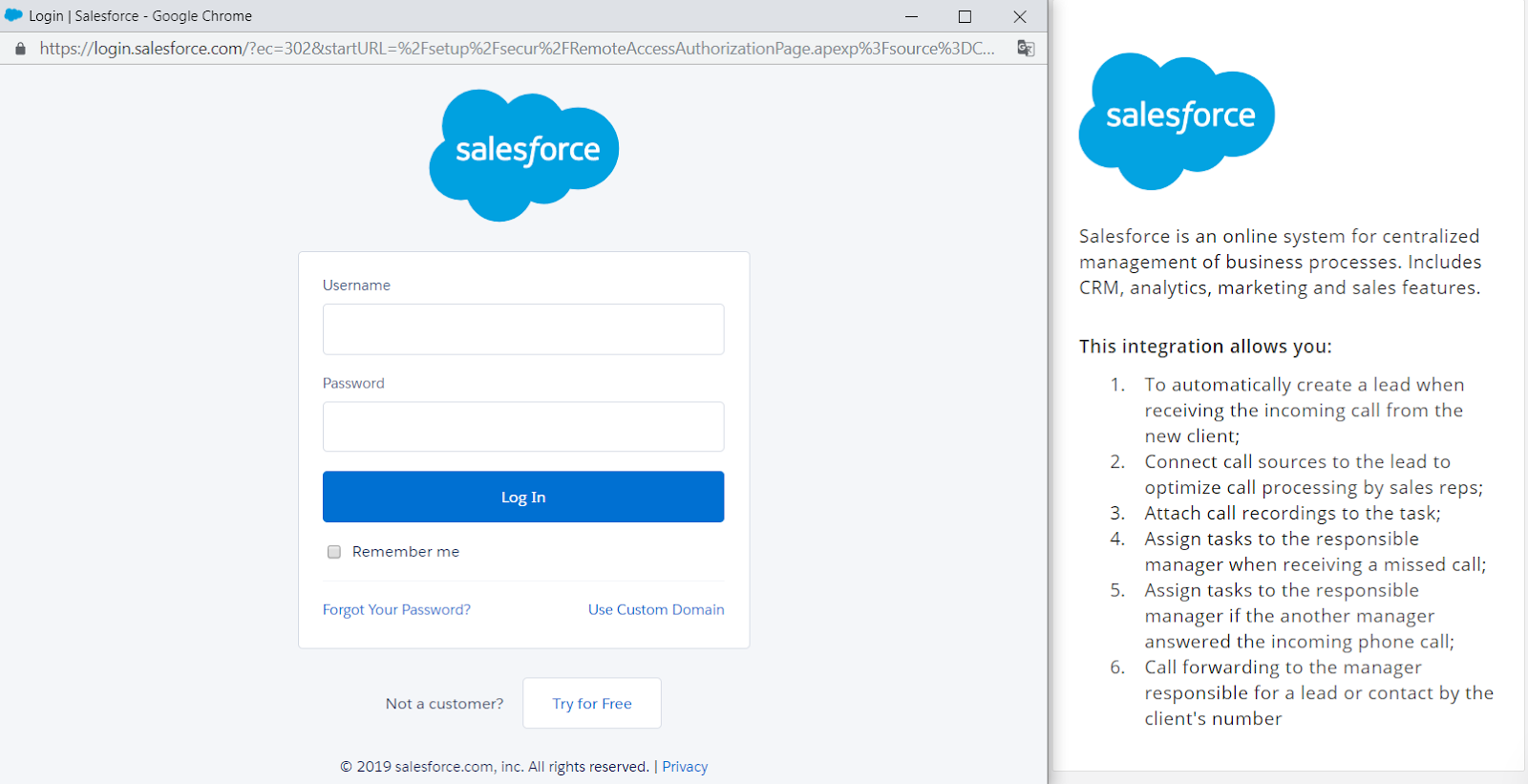Image resolution: width=1528 pixels, height=784 pixels.
Task: Click the 'Not a customer?' text
Action: coord(444,704)
